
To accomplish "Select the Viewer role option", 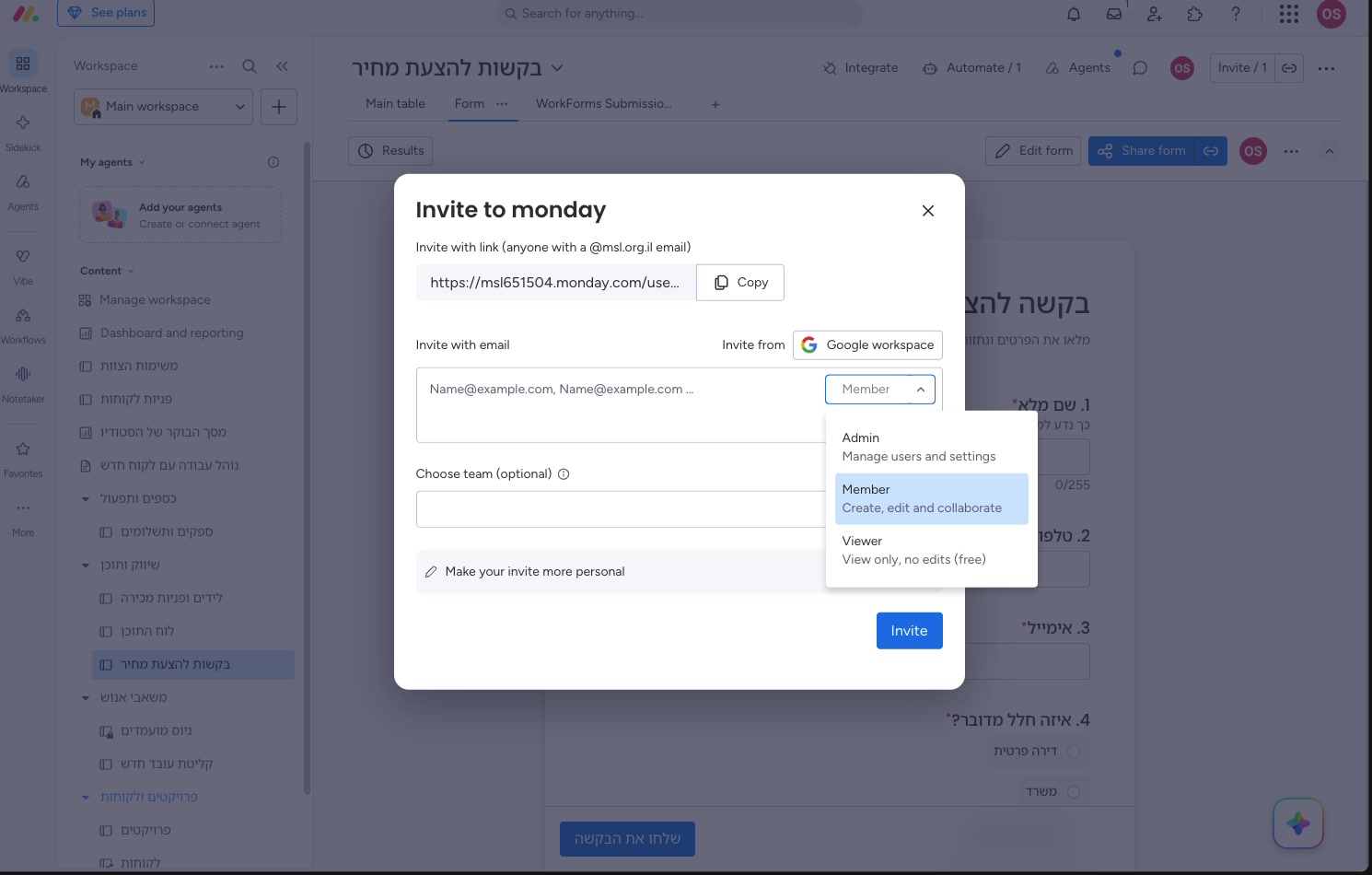I will [x=932, y=551].
